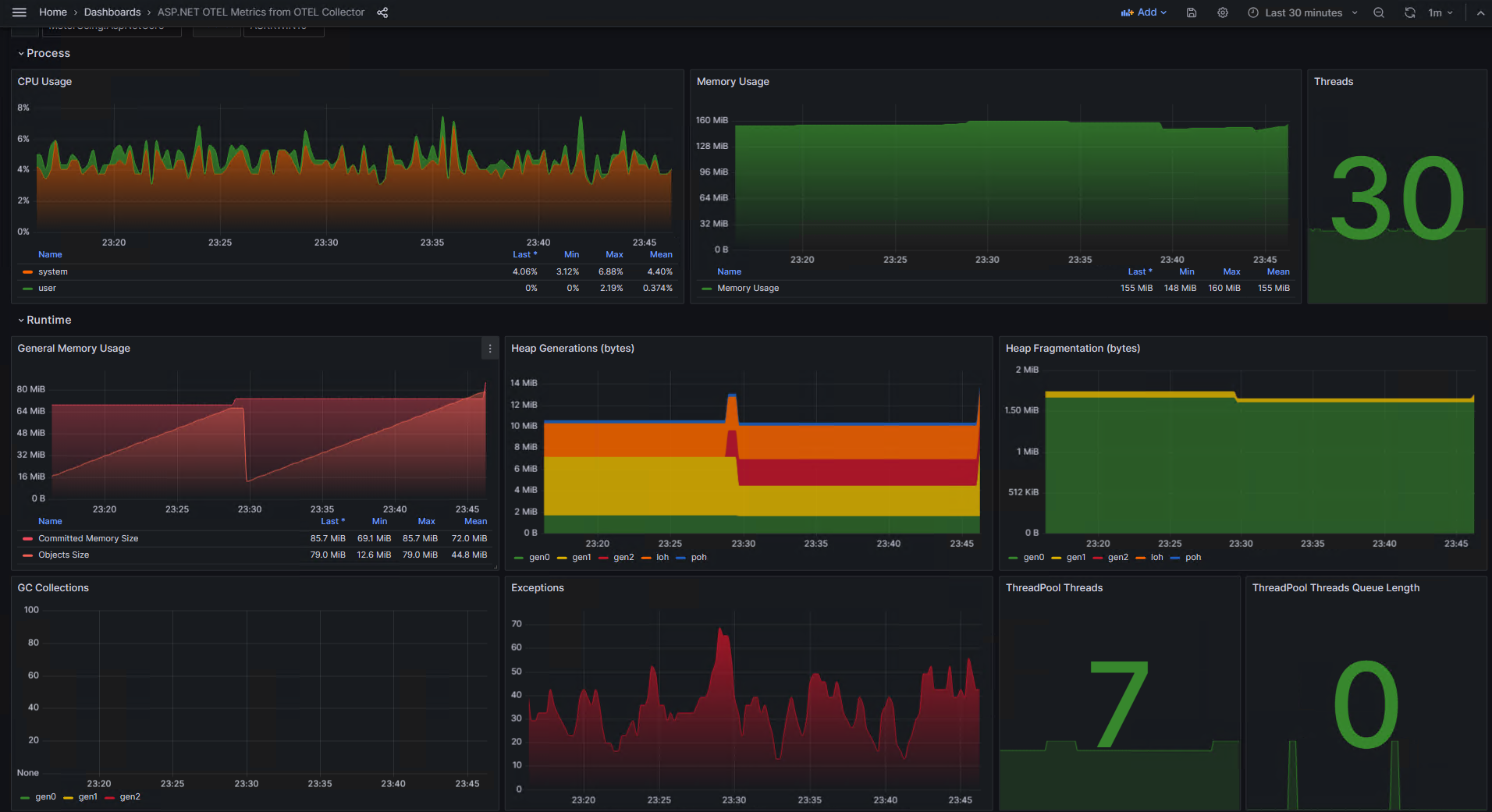Go to Home breadcrumb

53,12
